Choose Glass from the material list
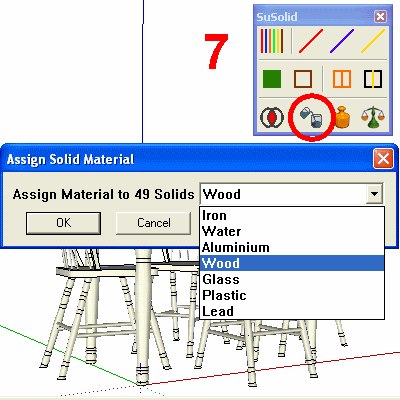 [292, 279]
